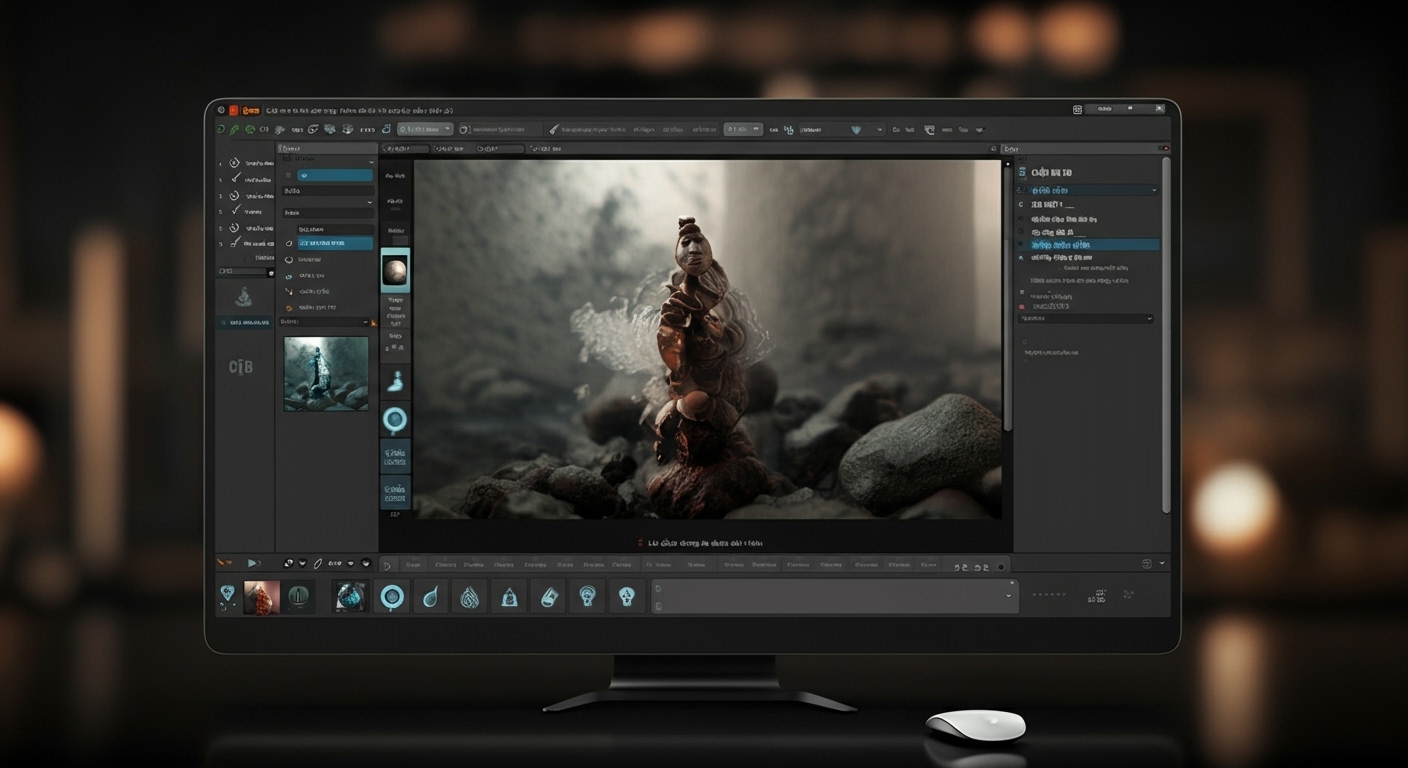Viewport: 1408px width, 768px height.
Task: Click the highlighted circular brush in the shelf
Action: (x=392, y=598)
